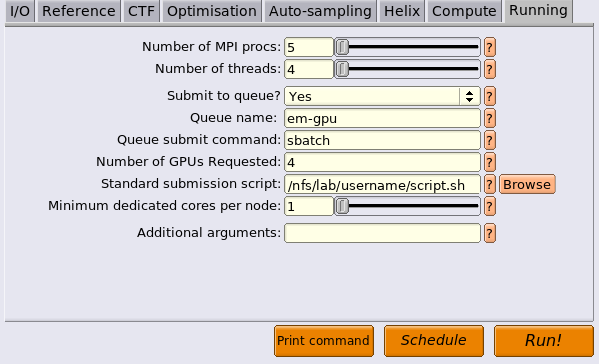Open the CTF tab
This screenshot has width=599, height=364.
tap(141, 11)
